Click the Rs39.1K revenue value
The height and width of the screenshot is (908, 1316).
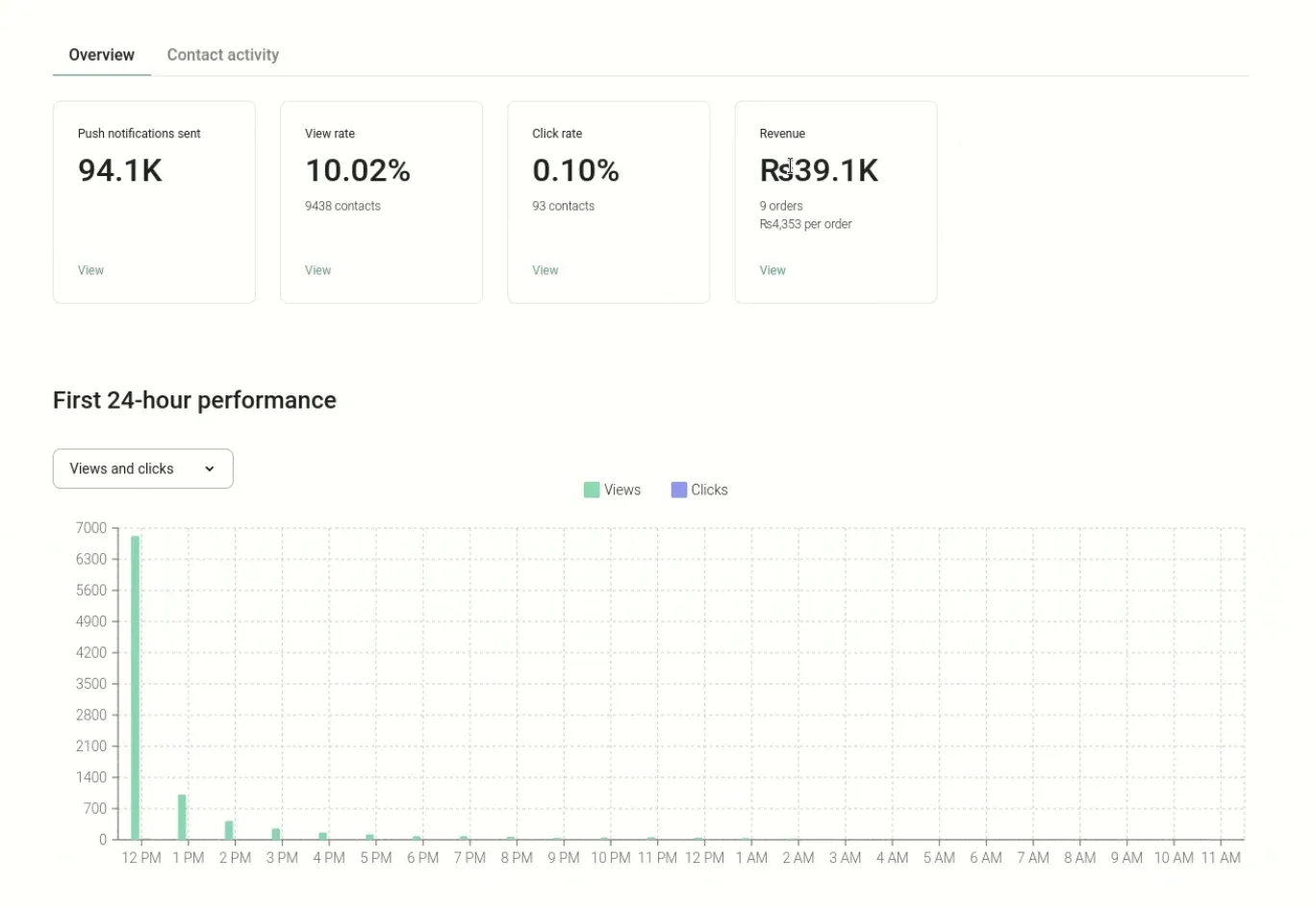pyautogui.click(x=819, y=170)
